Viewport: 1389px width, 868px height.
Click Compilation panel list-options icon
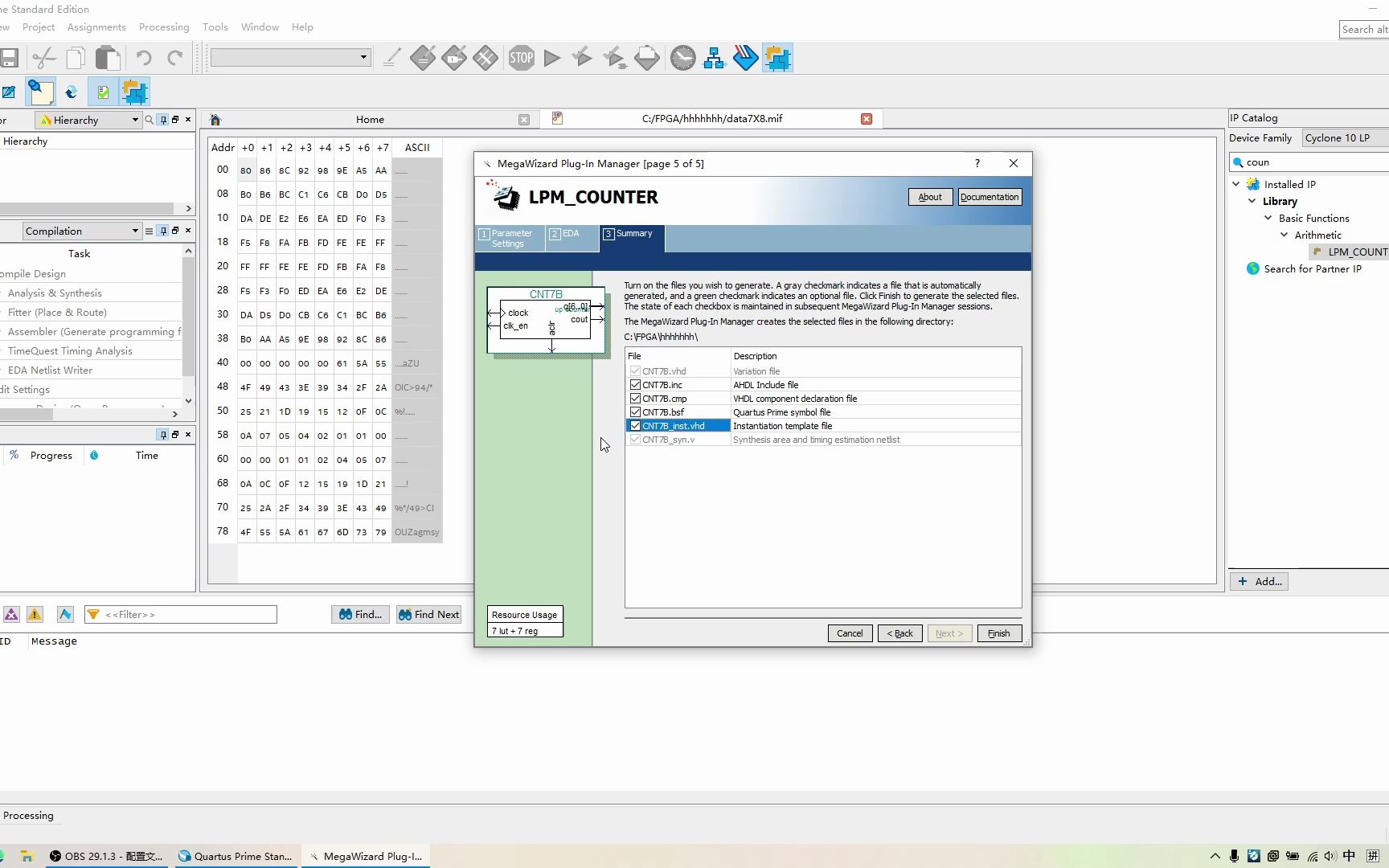pyautogui.click(x=149, y=231)
